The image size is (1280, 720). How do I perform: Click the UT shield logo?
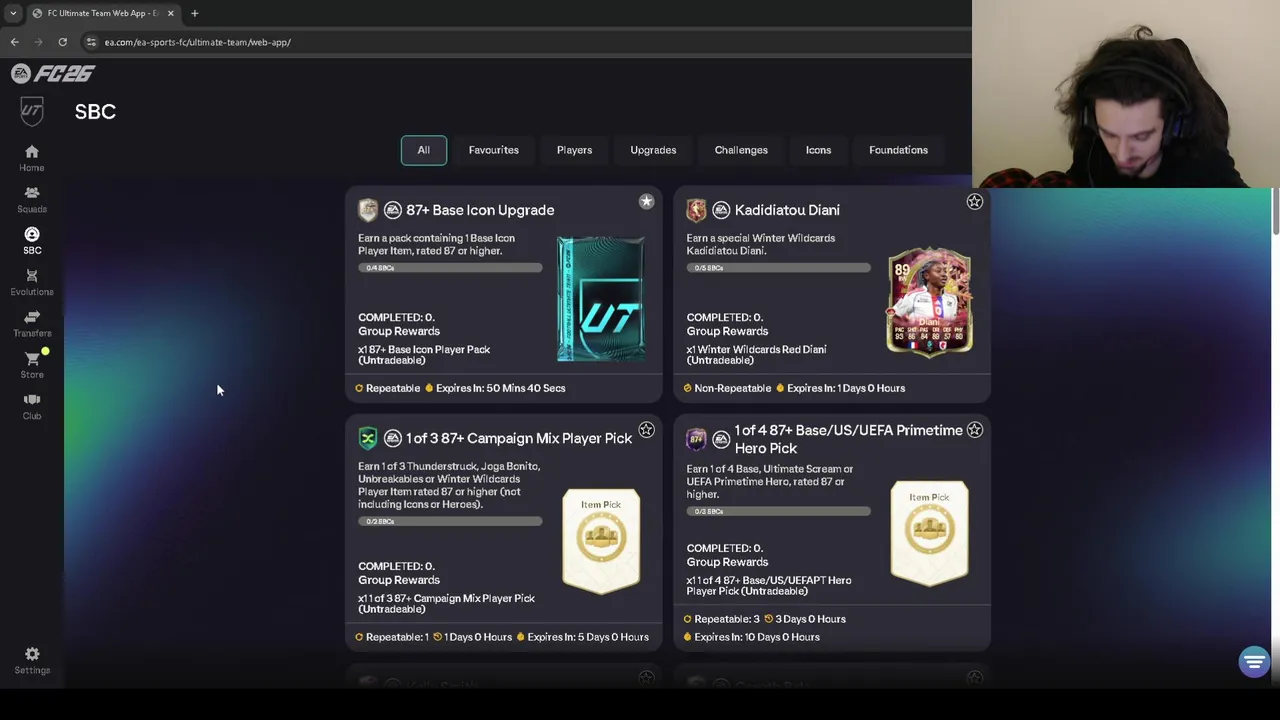tap(32, 111)
